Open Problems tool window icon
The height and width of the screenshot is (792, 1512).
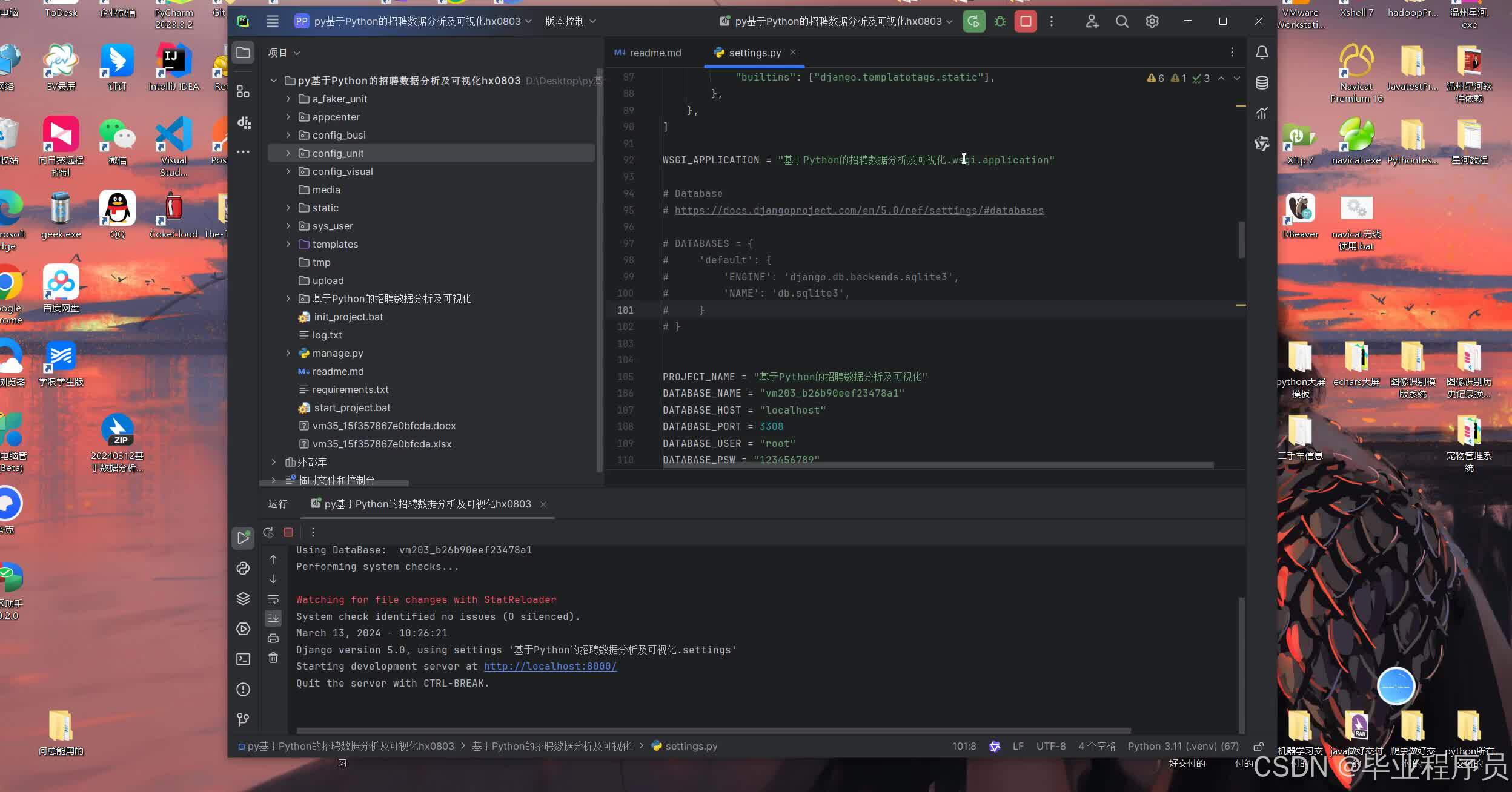click(243, 689)
